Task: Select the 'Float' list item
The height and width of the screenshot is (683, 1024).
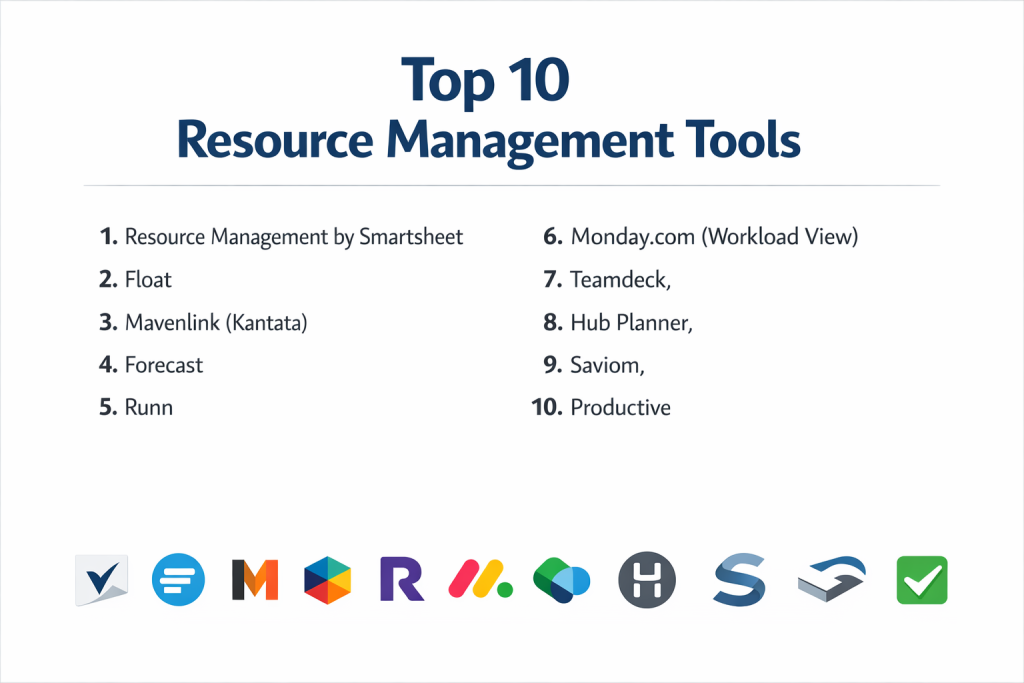Action: point(148,280)
